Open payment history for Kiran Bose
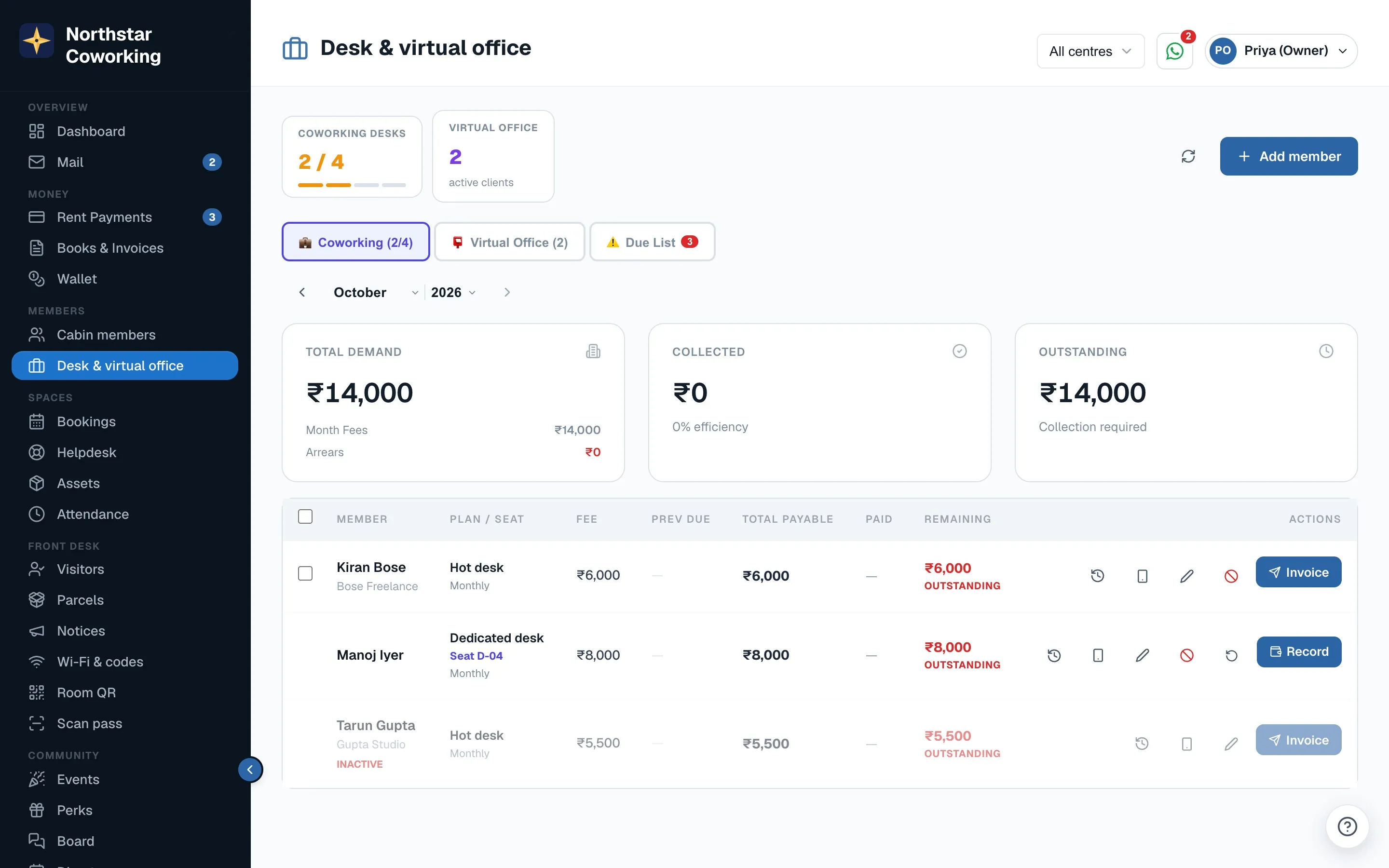 coord(1097,575)
